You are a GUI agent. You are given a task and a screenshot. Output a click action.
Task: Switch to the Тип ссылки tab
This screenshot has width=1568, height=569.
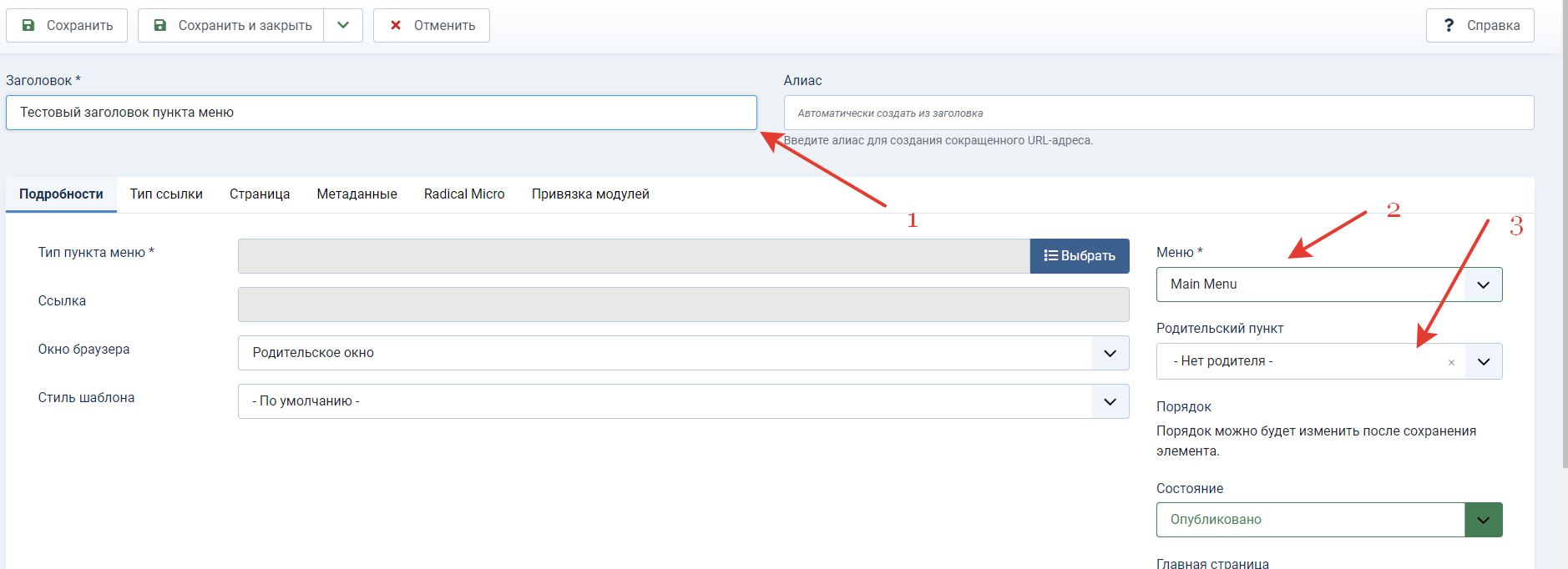pyautogui.click(x=166, y=194)
